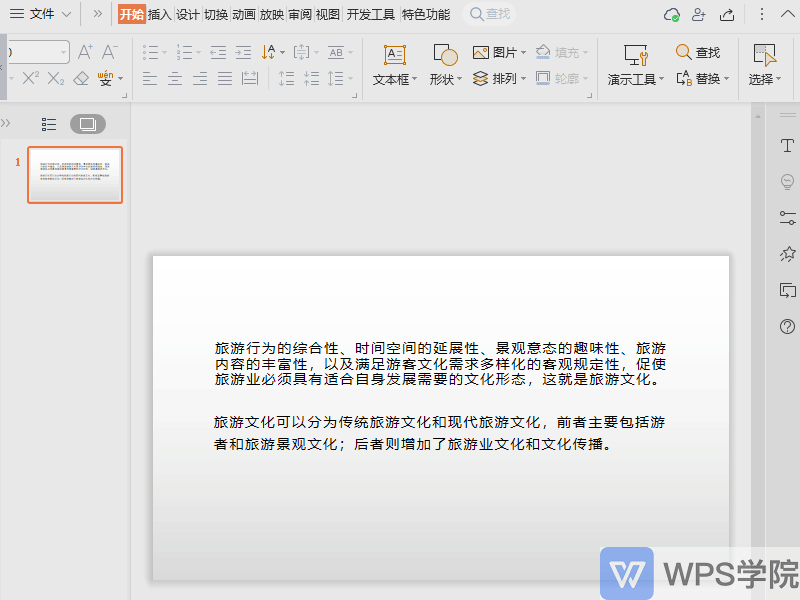Open the 审阅 tab
800x600 pixels.
click(x=299, y=14)
